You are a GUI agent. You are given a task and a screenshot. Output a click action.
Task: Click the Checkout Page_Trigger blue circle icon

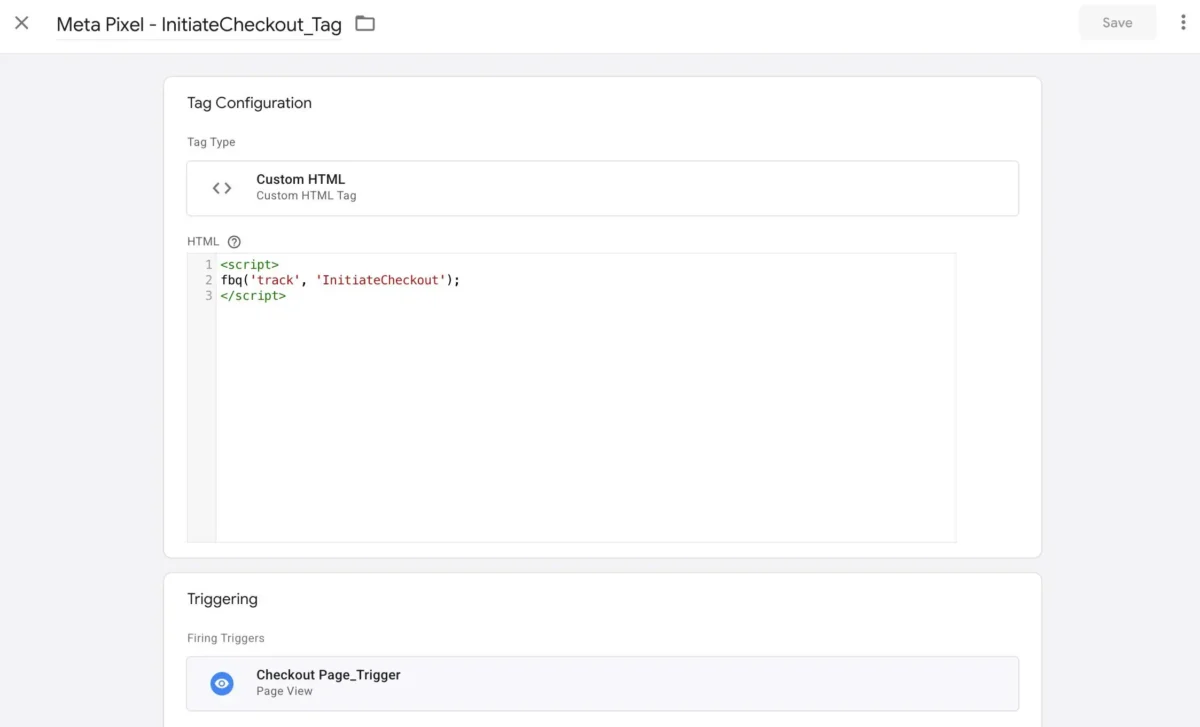click(222, 683)
